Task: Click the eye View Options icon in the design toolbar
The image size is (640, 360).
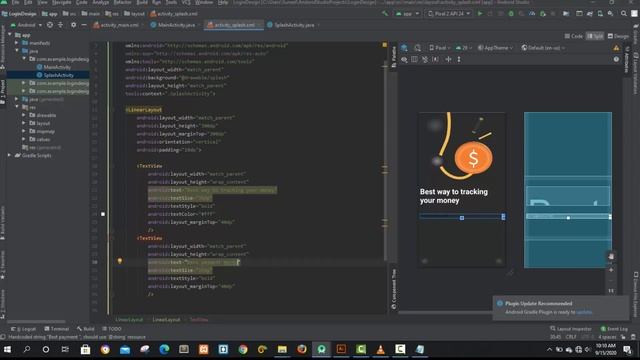Action: (404, 59)
